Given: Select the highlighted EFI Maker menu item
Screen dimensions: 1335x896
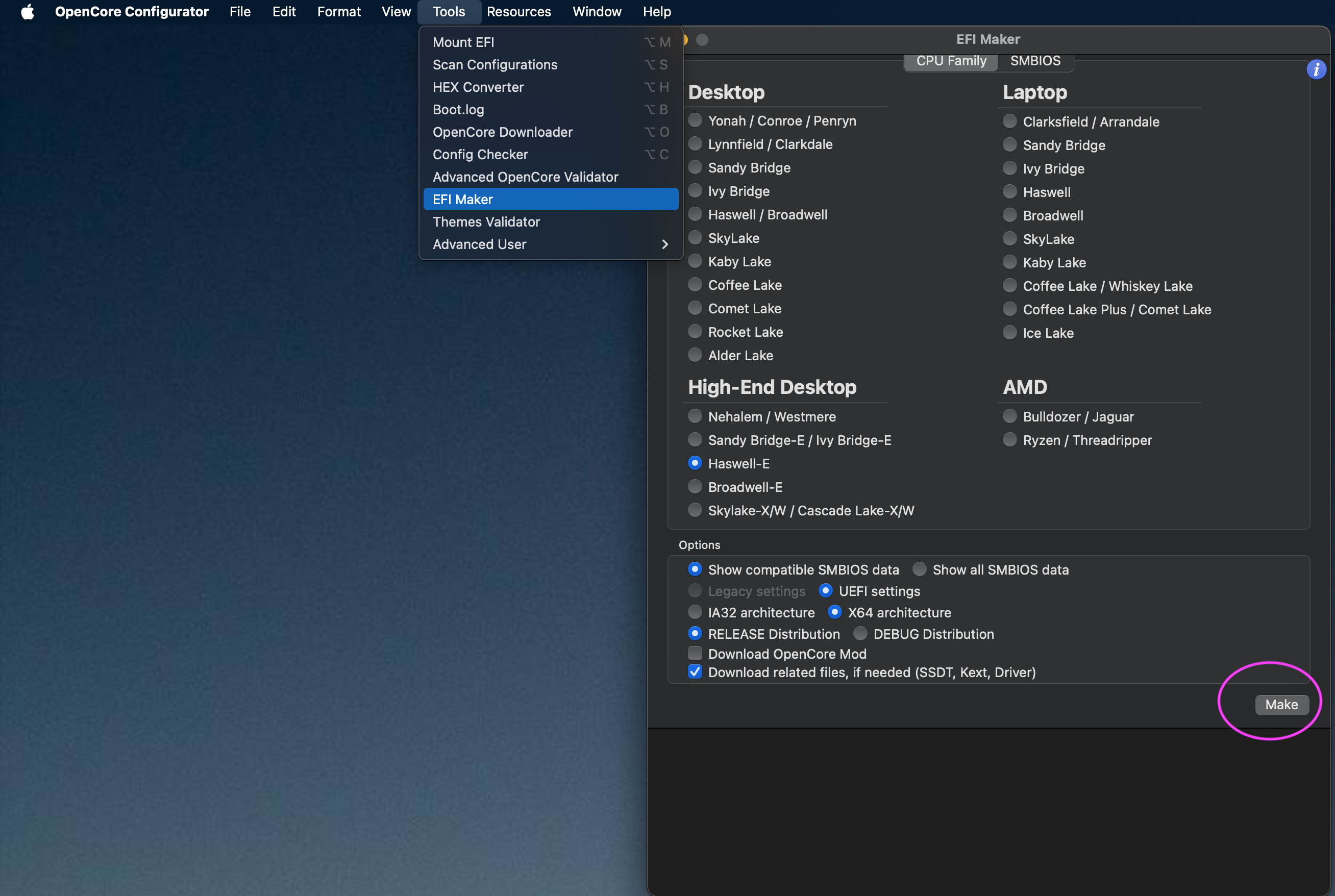Looking at the screenshot, I should pos(551,200).
